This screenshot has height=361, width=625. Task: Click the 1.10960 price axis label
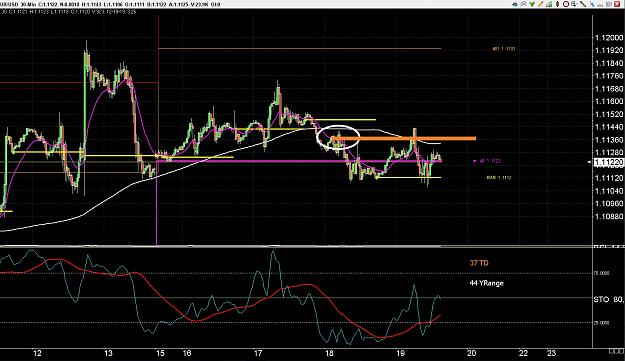(x=609, y=203)
